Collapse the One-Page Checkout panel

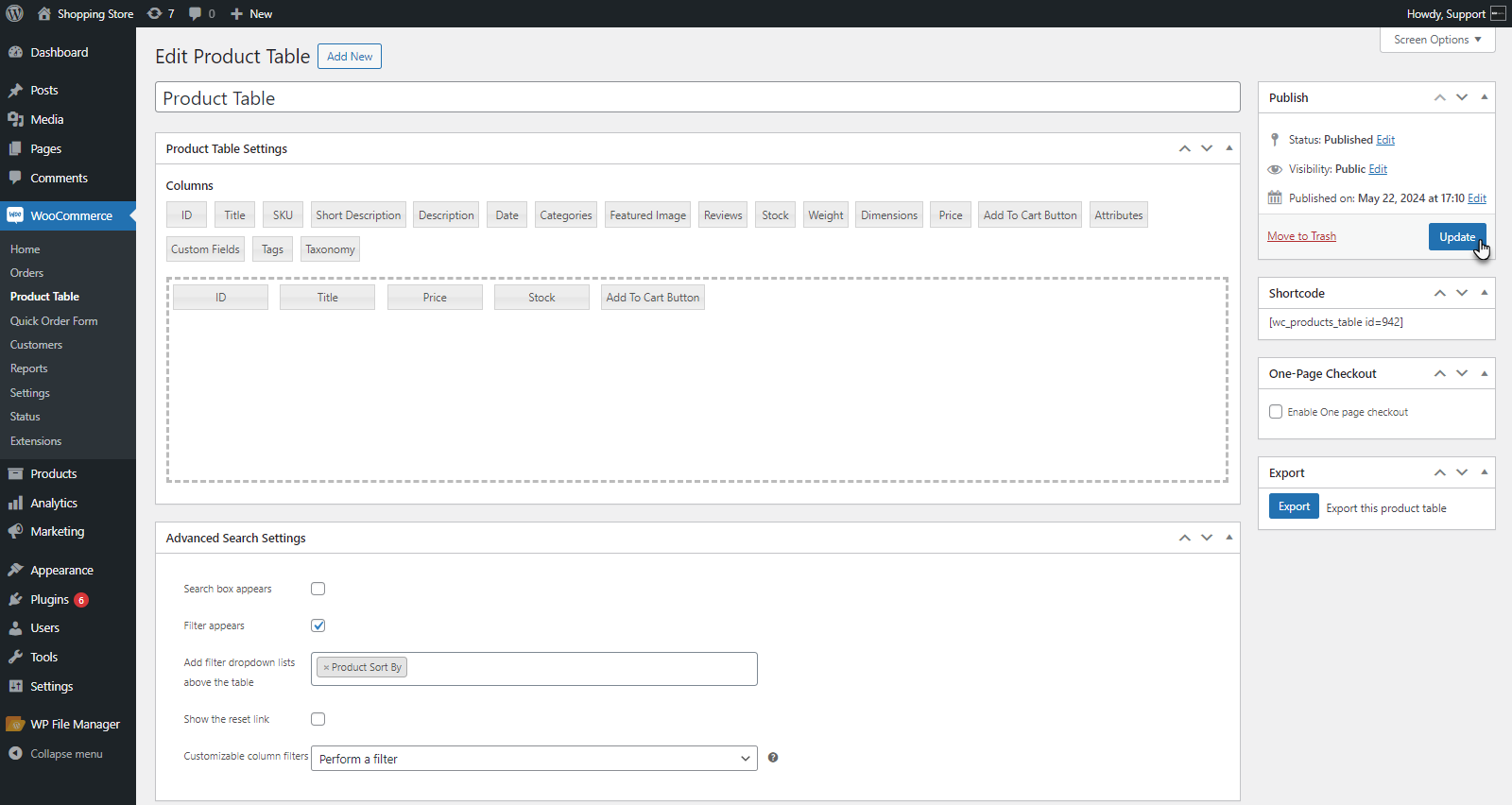pos(1485,373)
